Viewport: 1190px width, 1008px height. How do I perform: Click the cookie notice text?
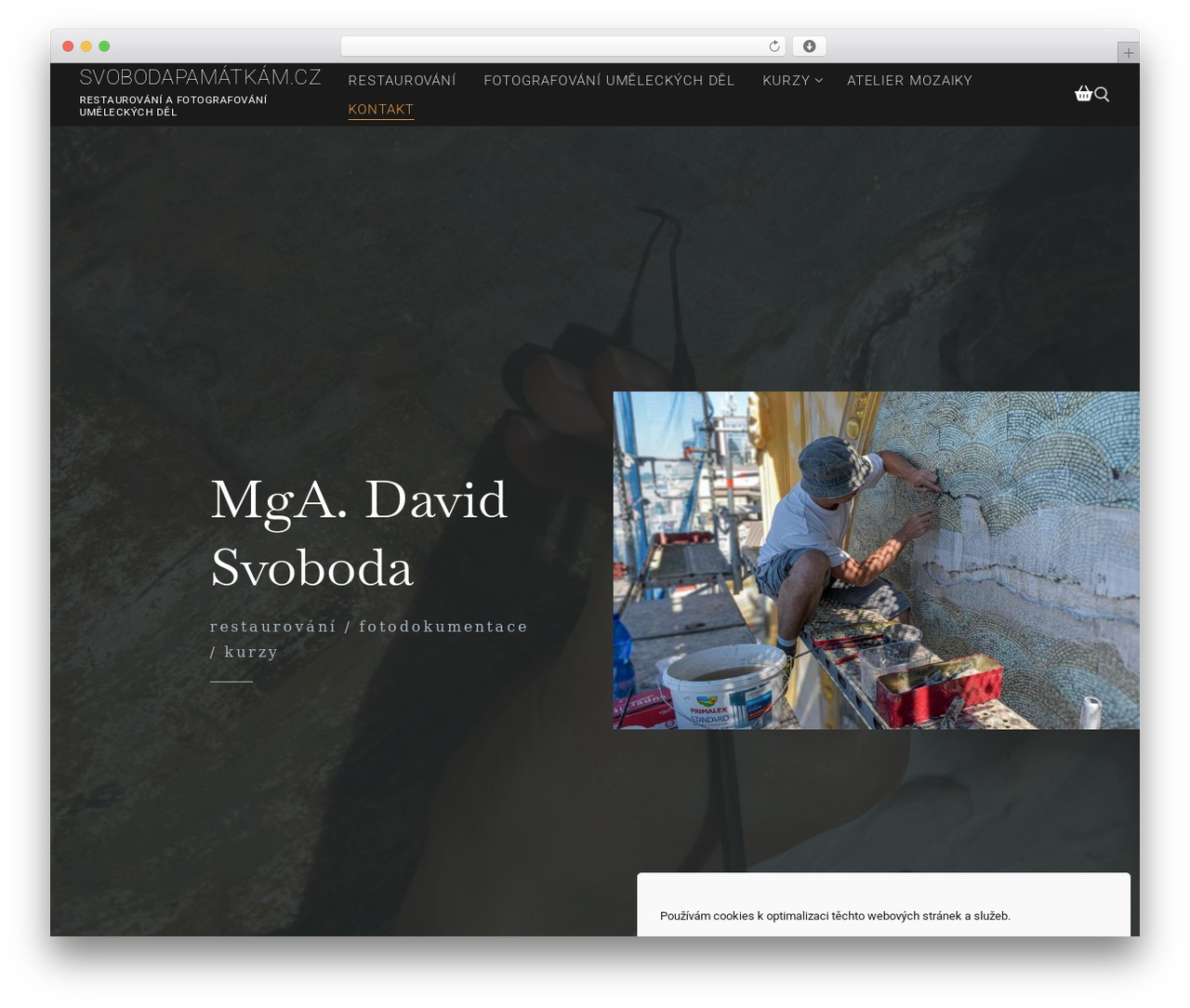coord(835,916)
